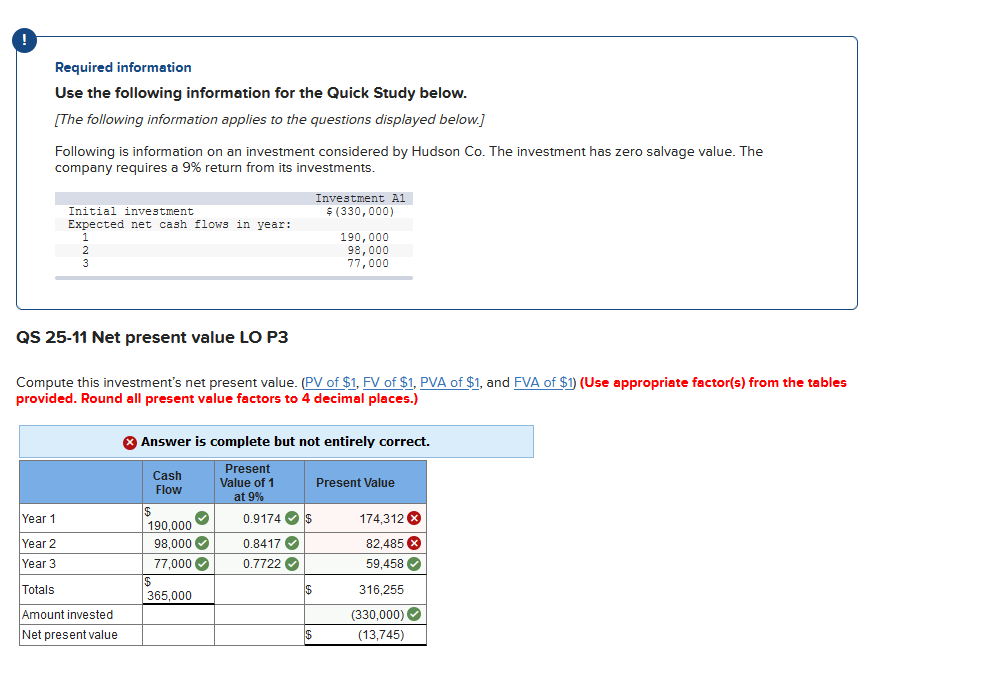Click the 98,000 year 2 value in info table

(368, 250)
